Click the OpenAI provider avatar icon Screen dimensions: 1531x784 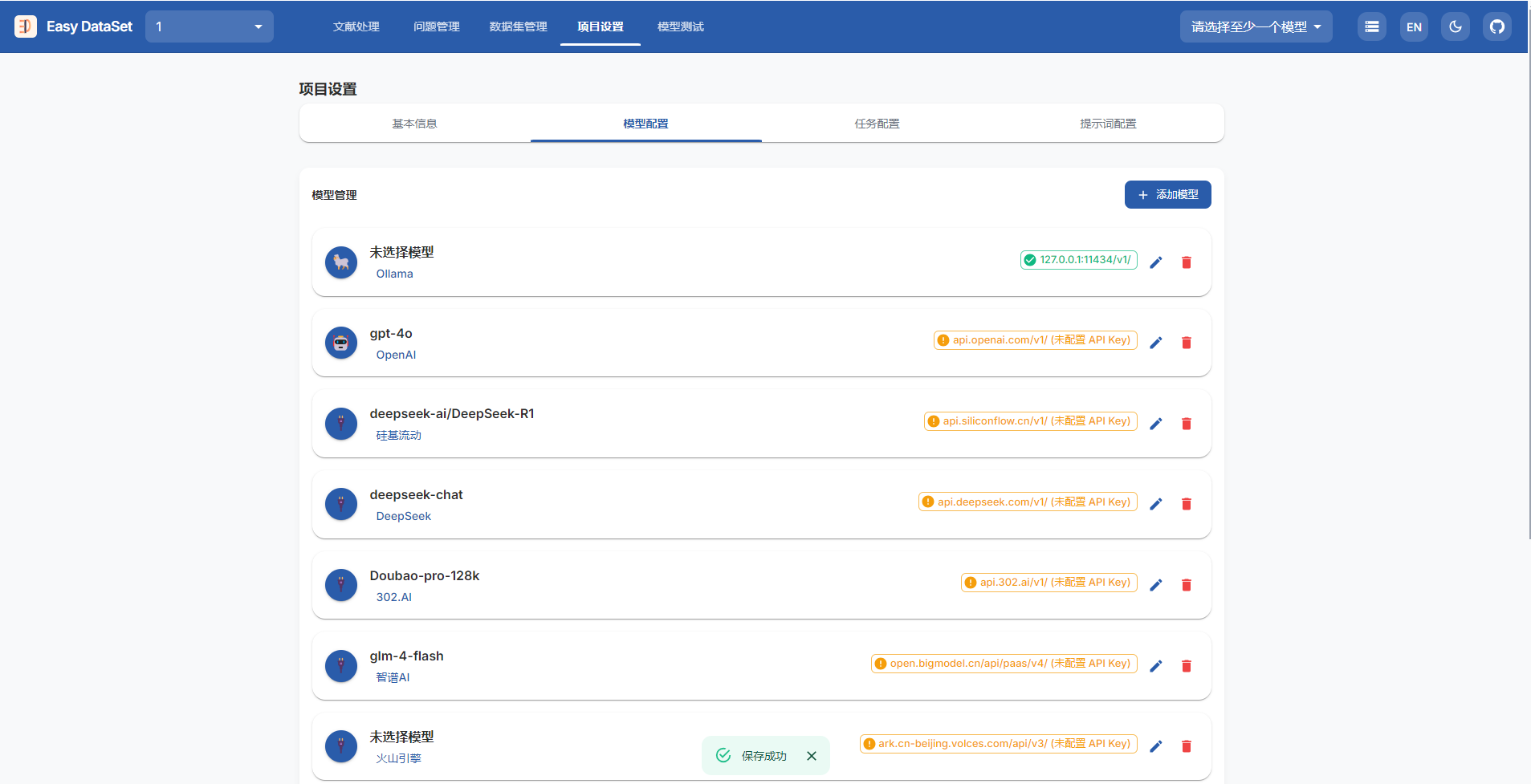click(341, 343)
